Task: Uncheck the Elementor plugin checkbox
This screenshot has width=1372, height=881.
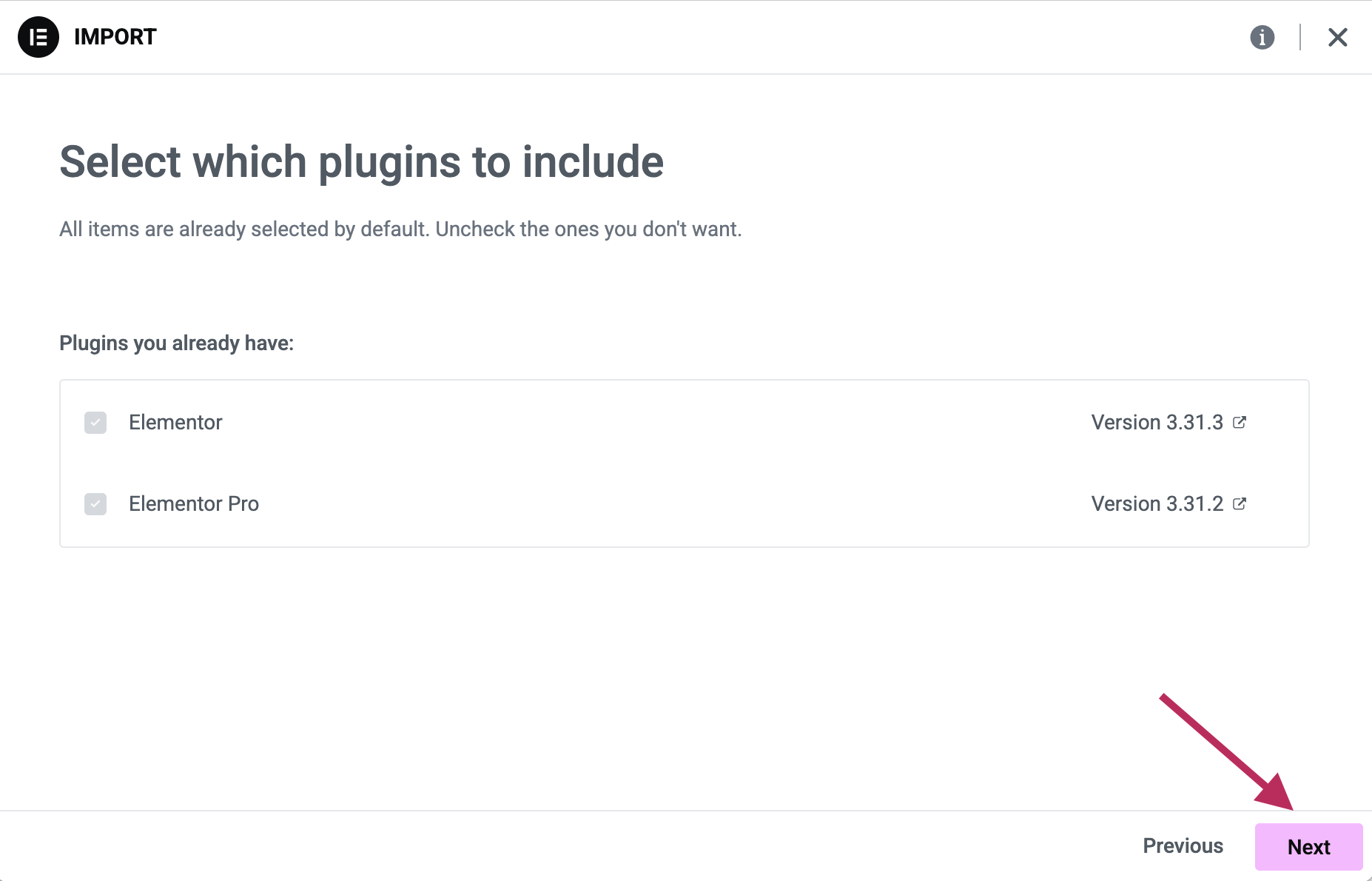Action: pyautogui.click(x=95, y=423)
